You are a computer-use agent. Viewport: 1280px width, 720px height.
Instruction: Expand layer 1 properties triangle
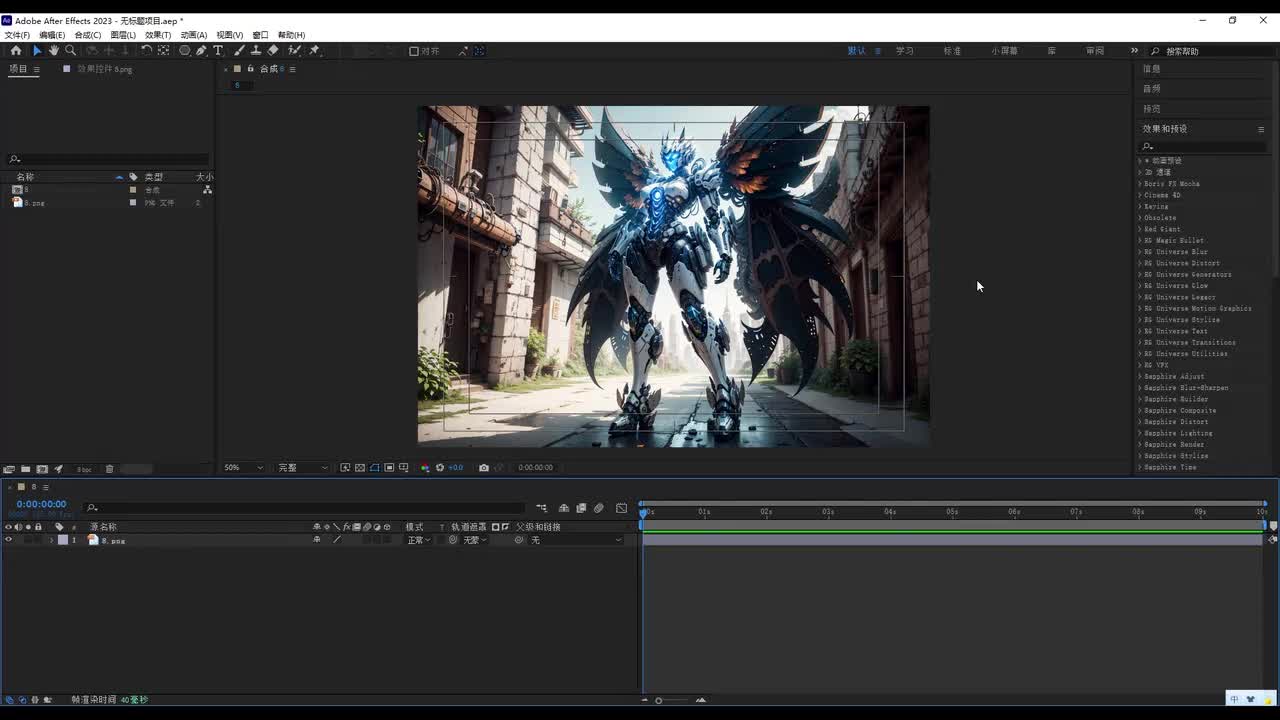[52, 540]
